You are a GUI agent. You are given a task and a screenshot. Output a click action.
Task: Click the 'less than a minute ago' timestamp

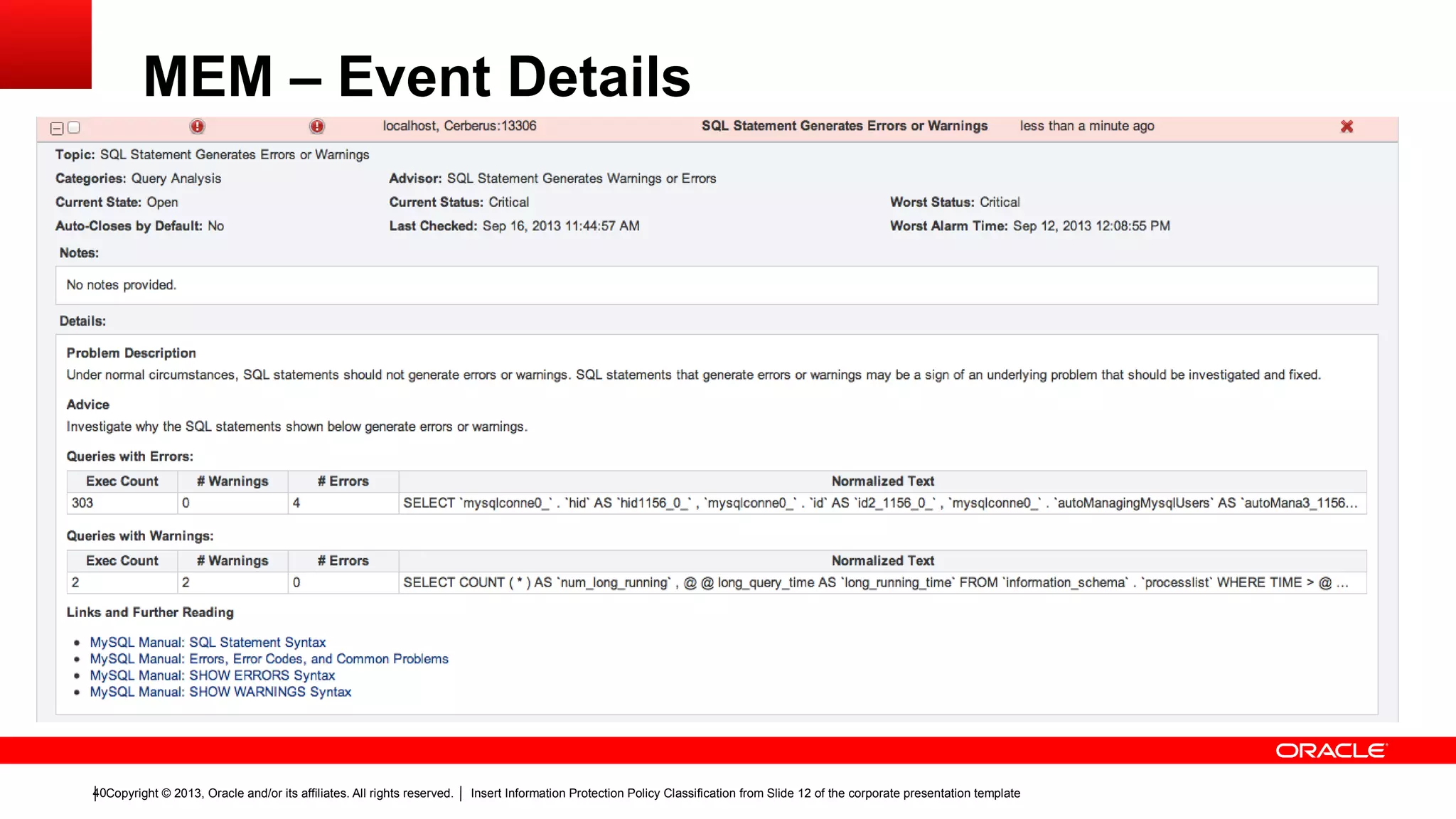point(1087,126)
